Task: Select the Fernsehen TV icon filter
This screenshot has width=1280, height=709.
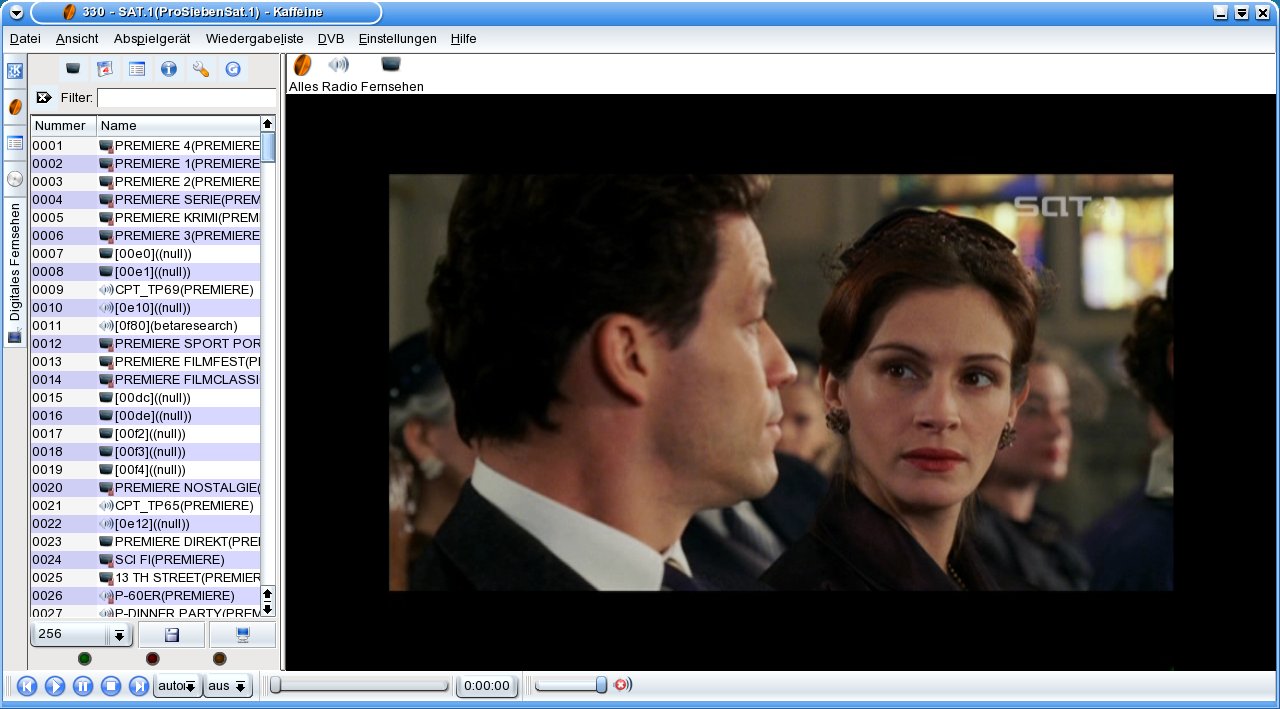Action: (x=391, y=66)
